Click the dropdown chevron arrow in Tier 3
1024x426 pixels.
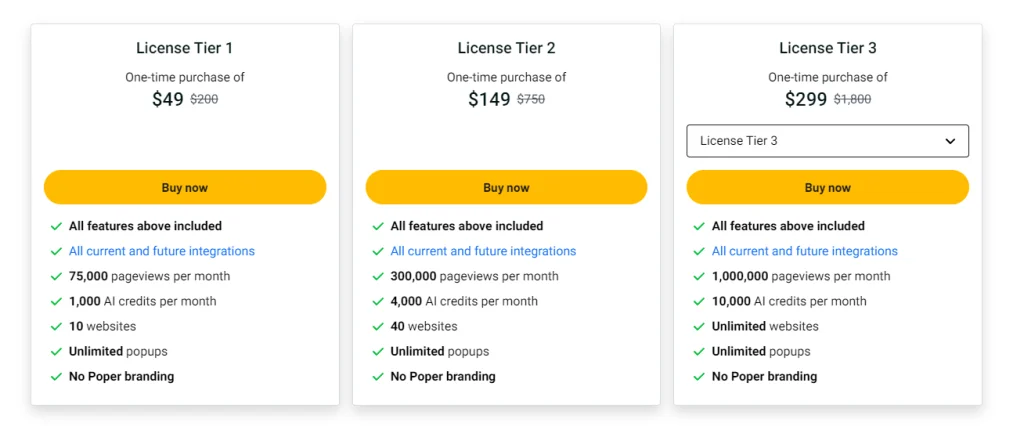pos(950,141)
